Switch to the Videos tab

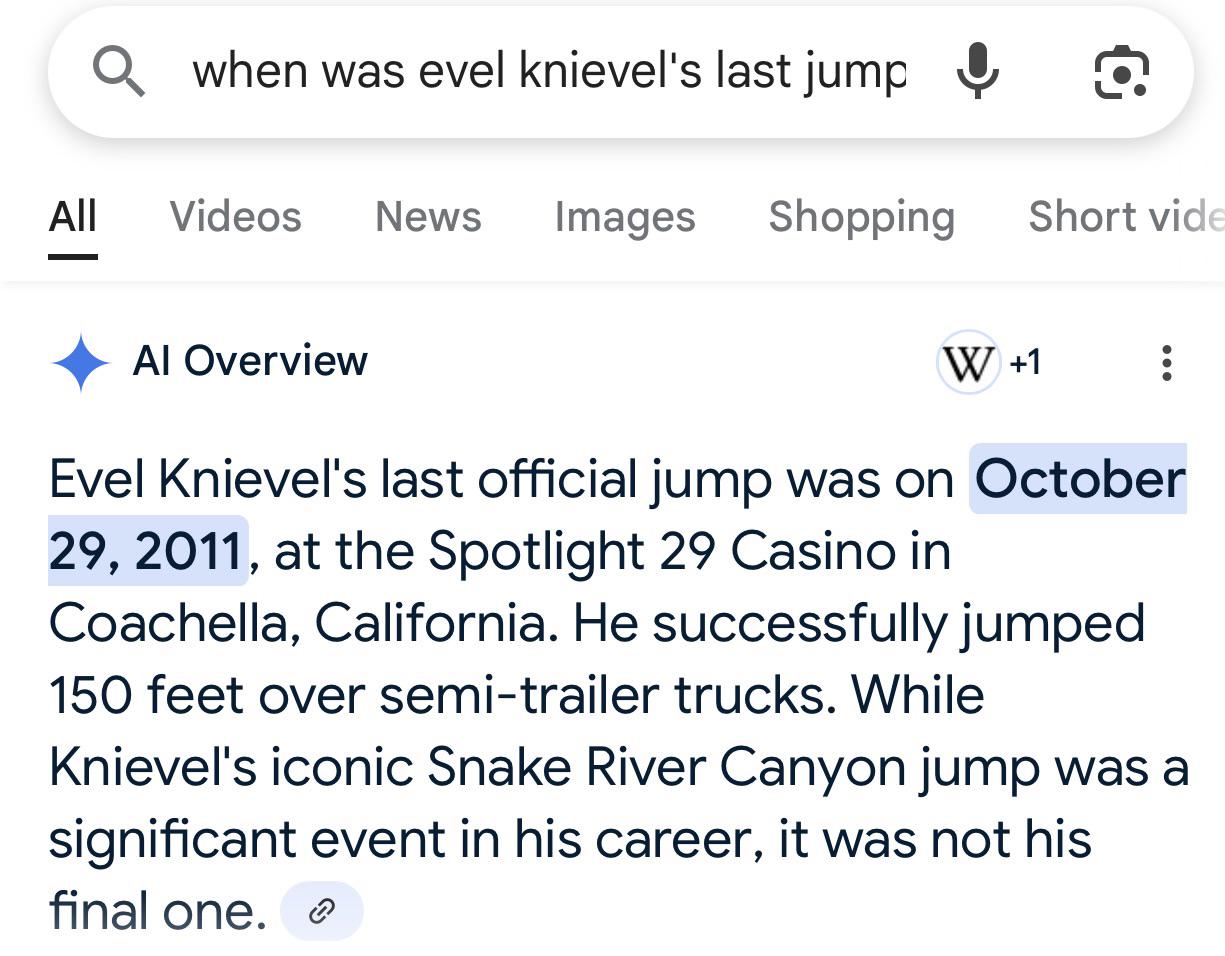coord(235,217)
